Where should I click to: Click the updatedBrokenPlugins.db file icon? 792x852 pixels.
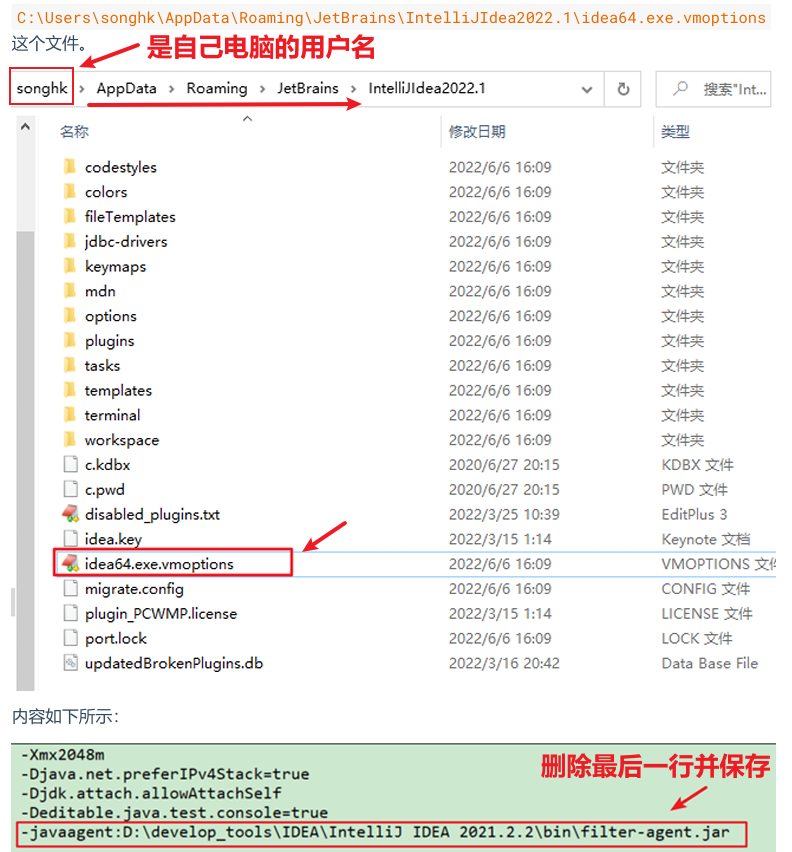(70, 663)
